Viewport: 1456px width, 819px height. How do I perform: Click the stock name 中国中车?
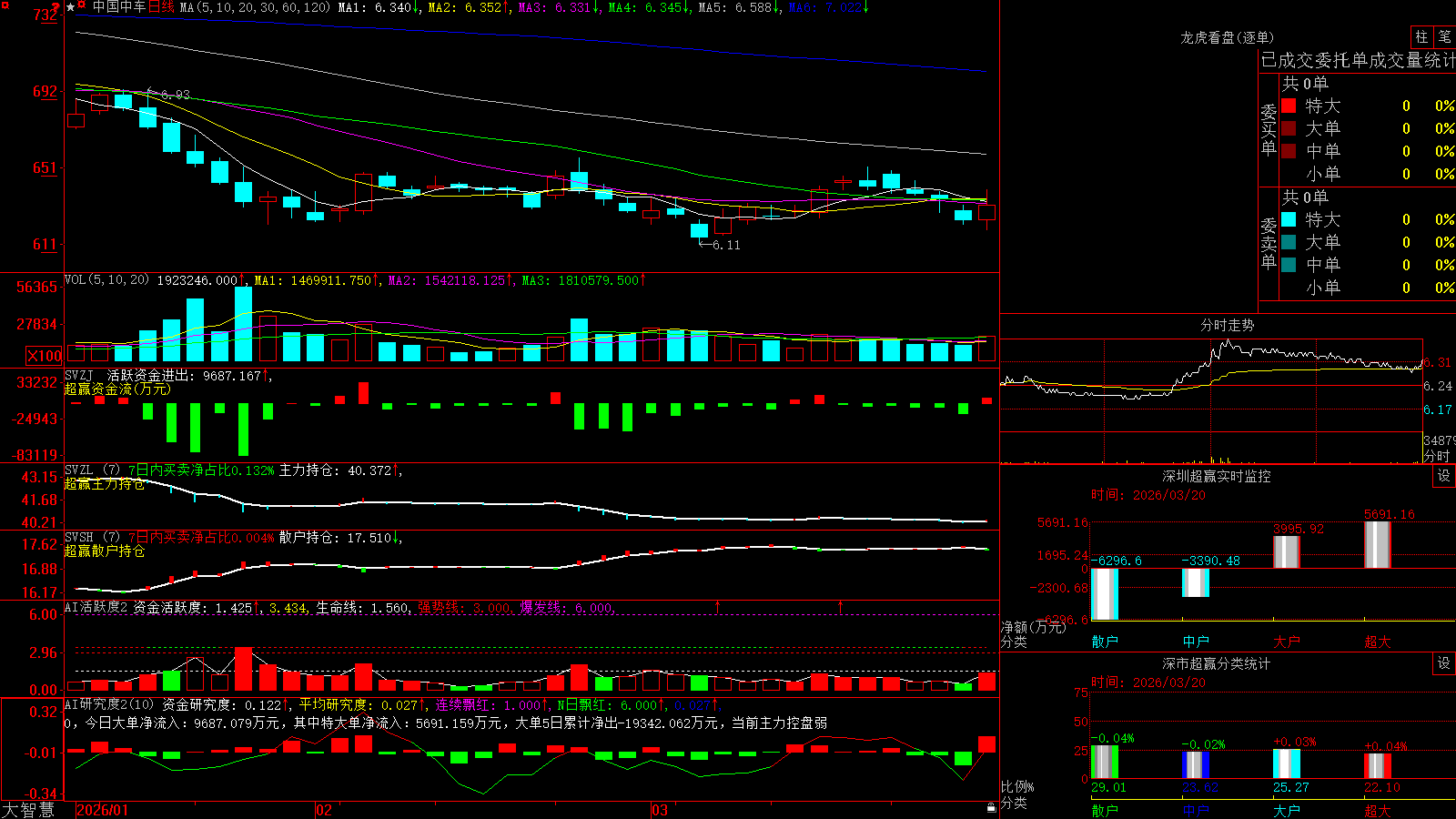[x=118, y=7]
